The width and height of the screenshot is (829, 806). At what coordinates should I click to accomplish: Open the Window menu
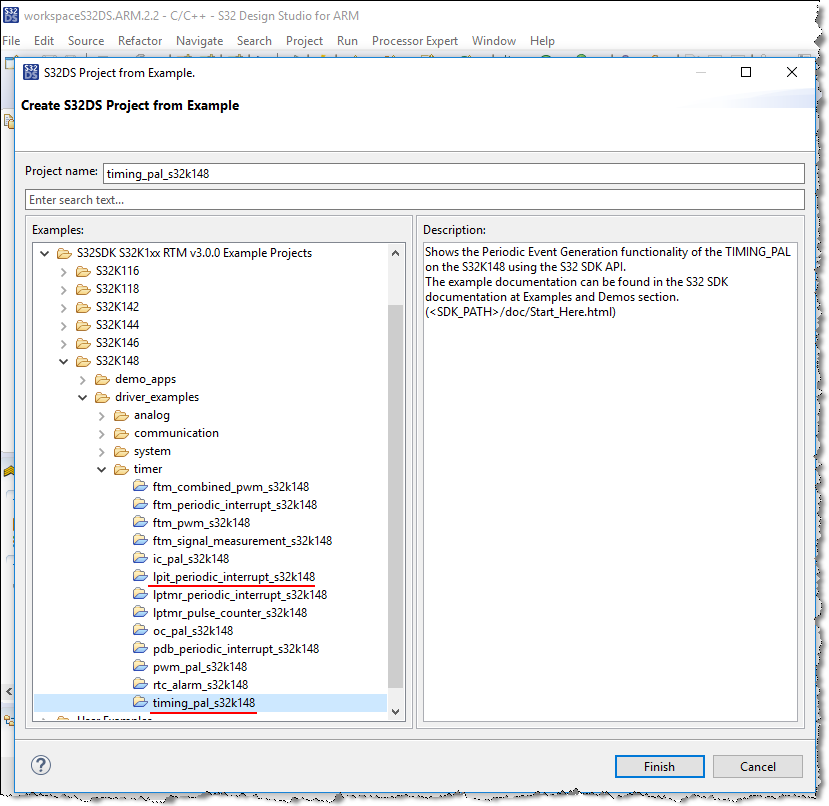pyautogui.click(x=493, y=41)
